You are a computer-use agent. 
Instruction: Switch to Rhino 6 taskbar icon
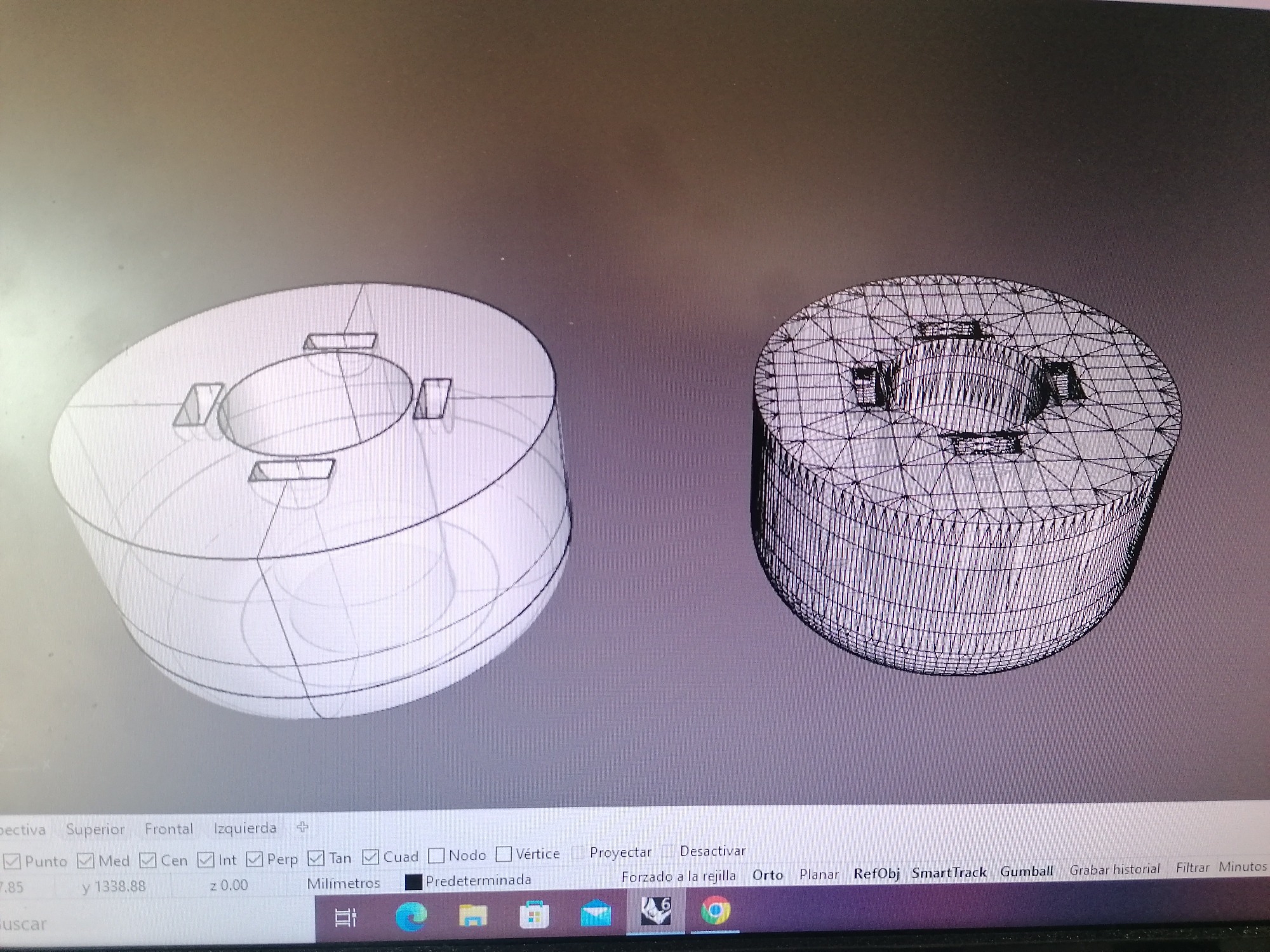(x=655, y=912)
